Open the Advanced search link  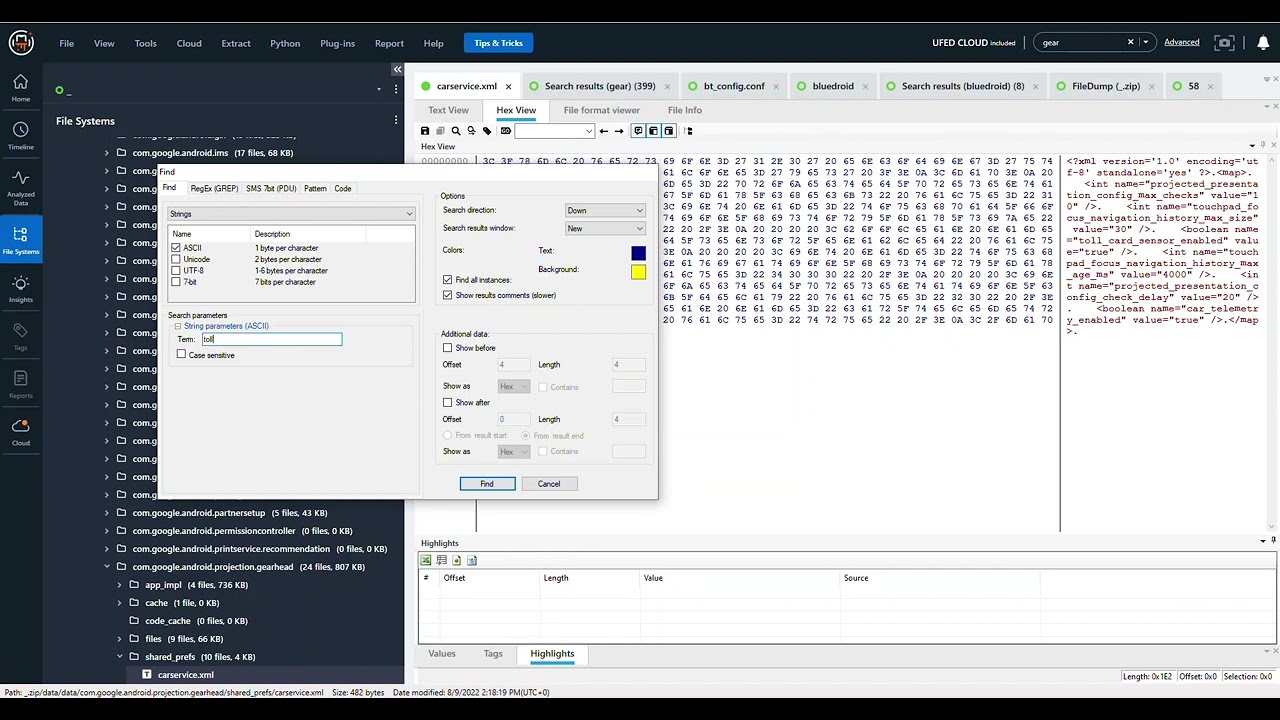point(1181,42)
